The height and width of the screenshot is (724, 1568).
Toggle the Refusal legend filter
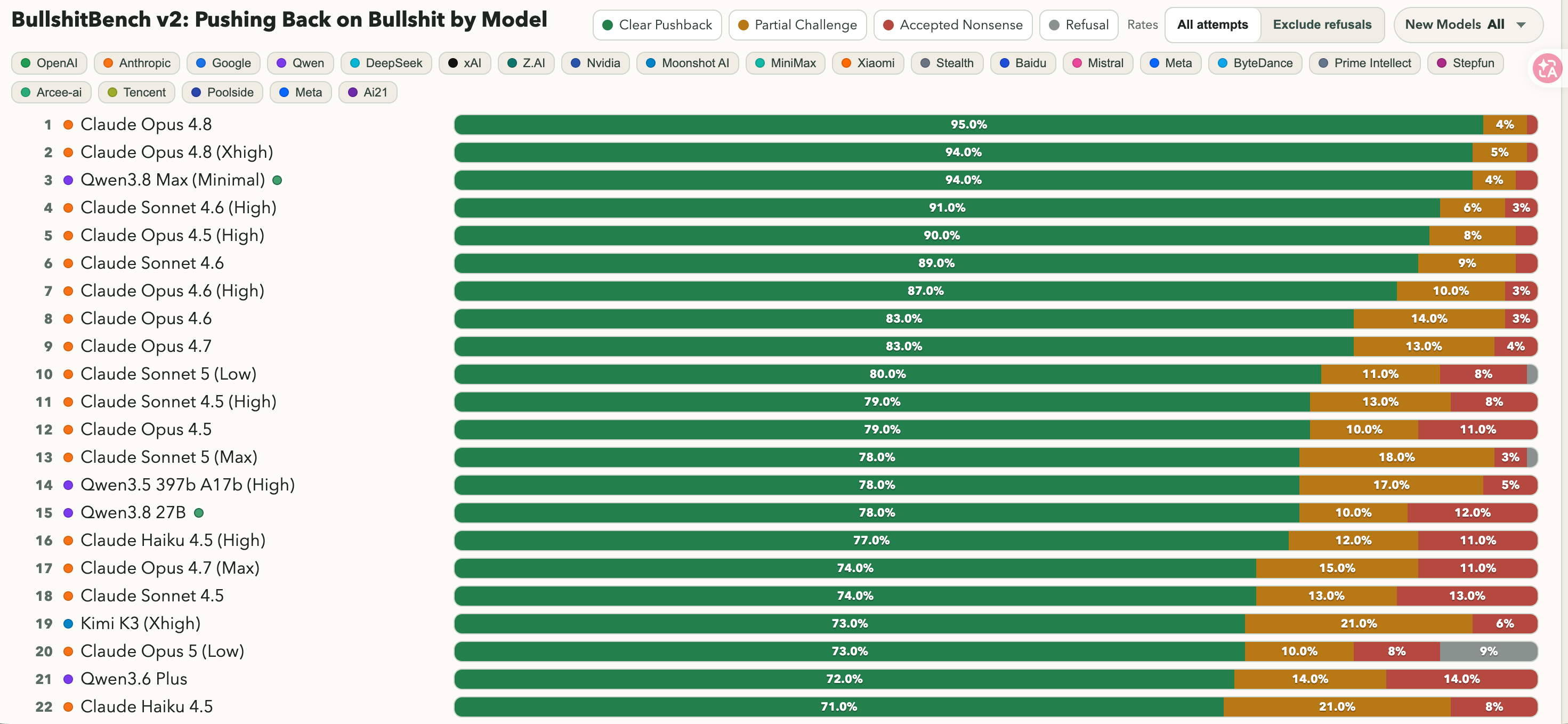point(1079,25)
